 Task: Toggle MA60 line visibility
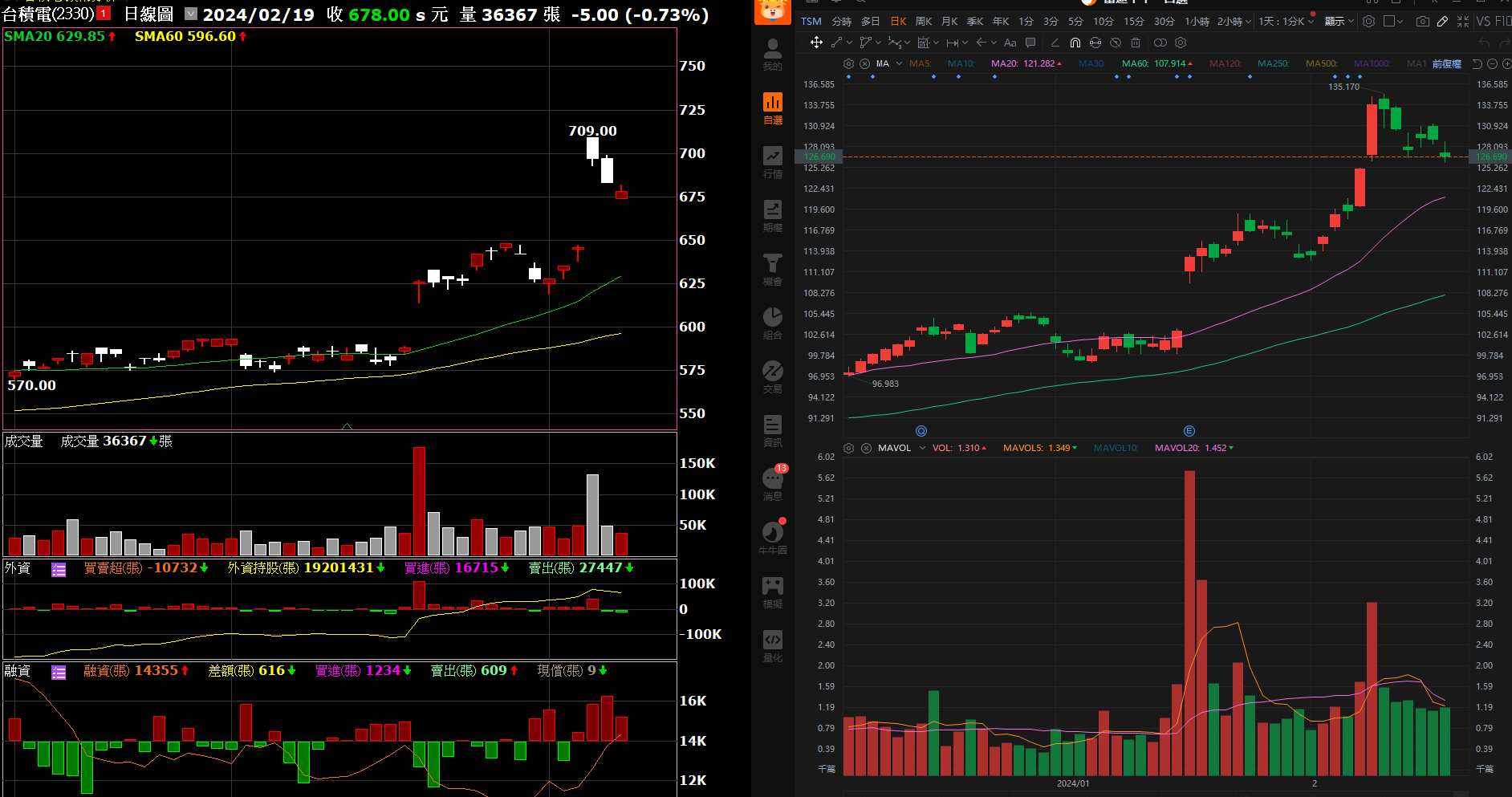[1156, 63]
